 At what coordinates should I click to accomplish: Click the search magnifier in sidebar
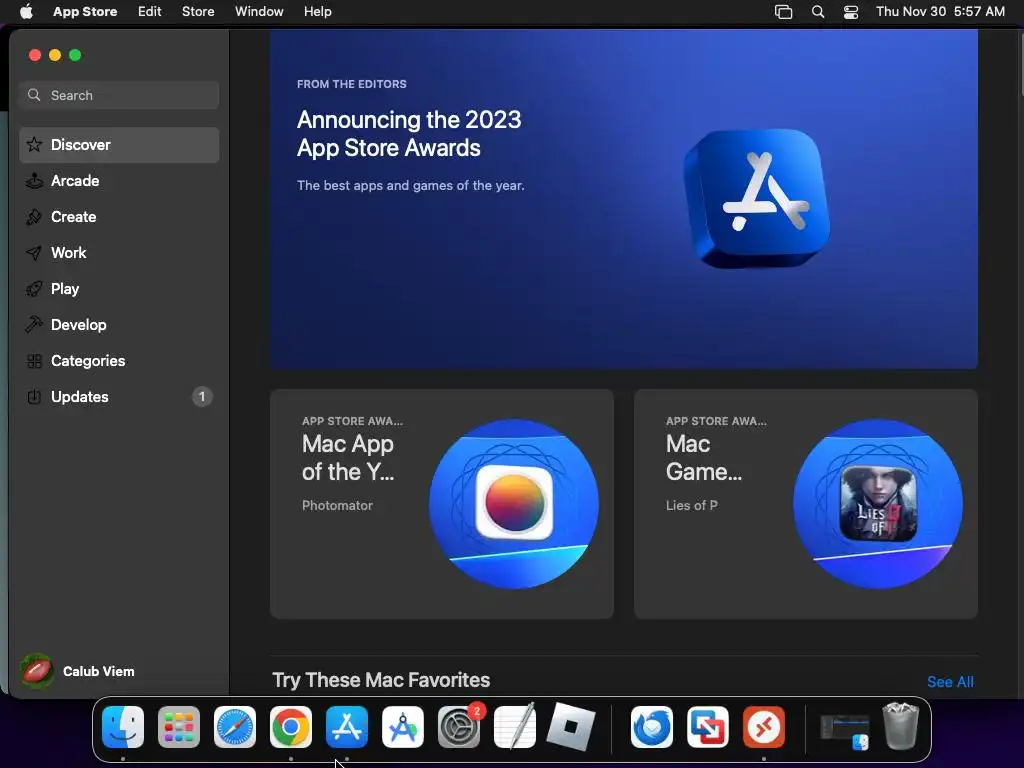click(x=34, y=95)
